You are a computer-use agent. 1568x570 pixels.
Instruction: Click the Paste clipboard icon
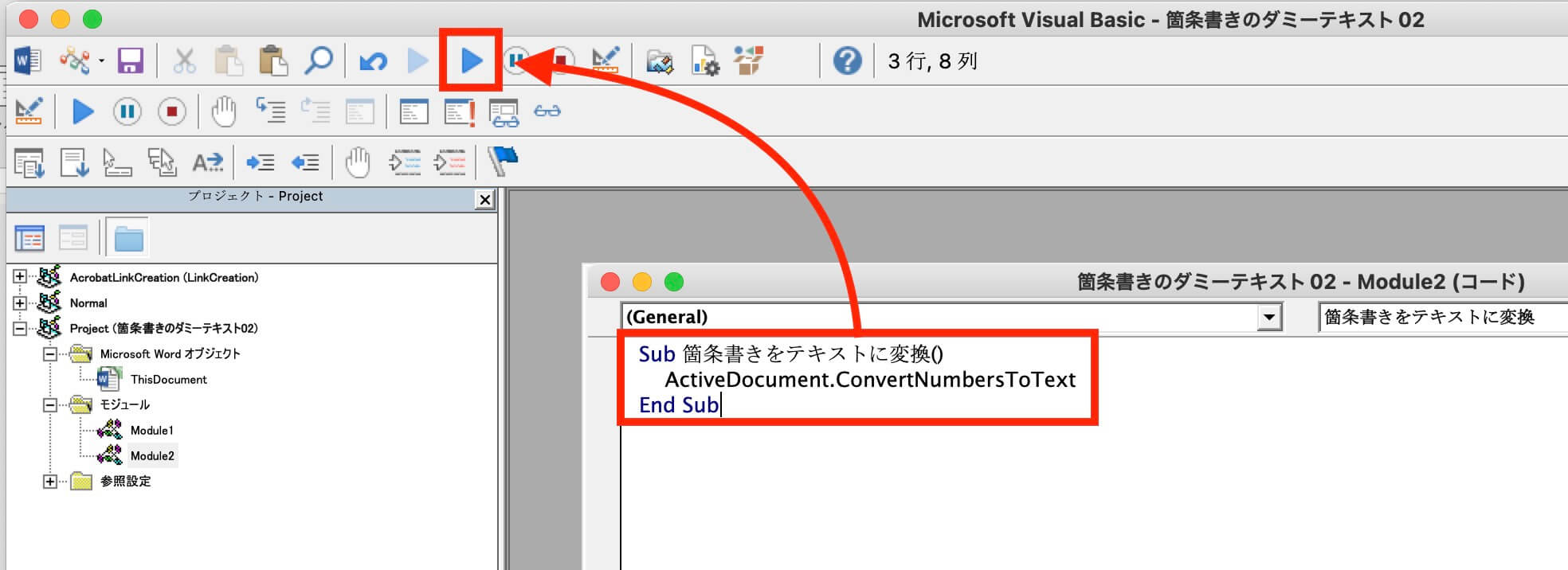click(273, 61)
